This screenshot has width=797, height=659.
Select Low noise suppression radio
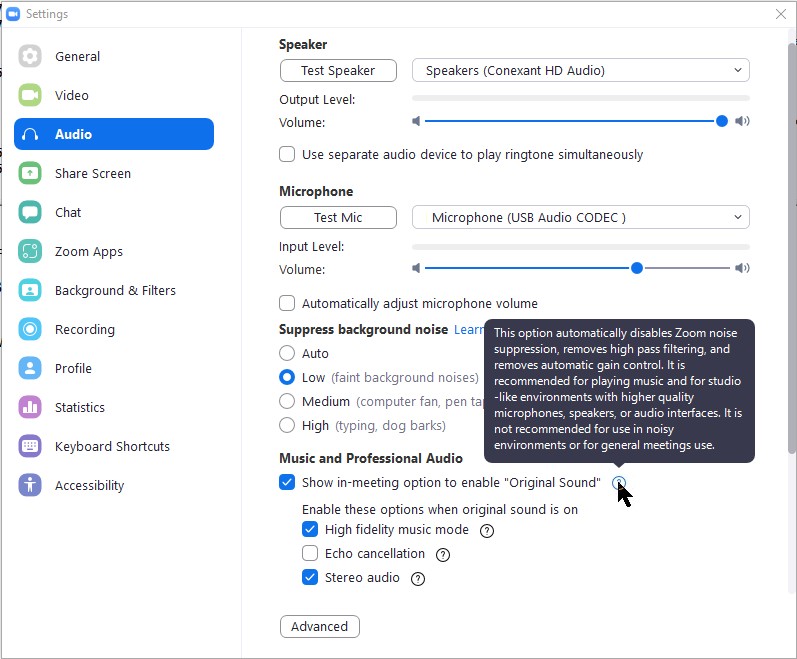287,377
